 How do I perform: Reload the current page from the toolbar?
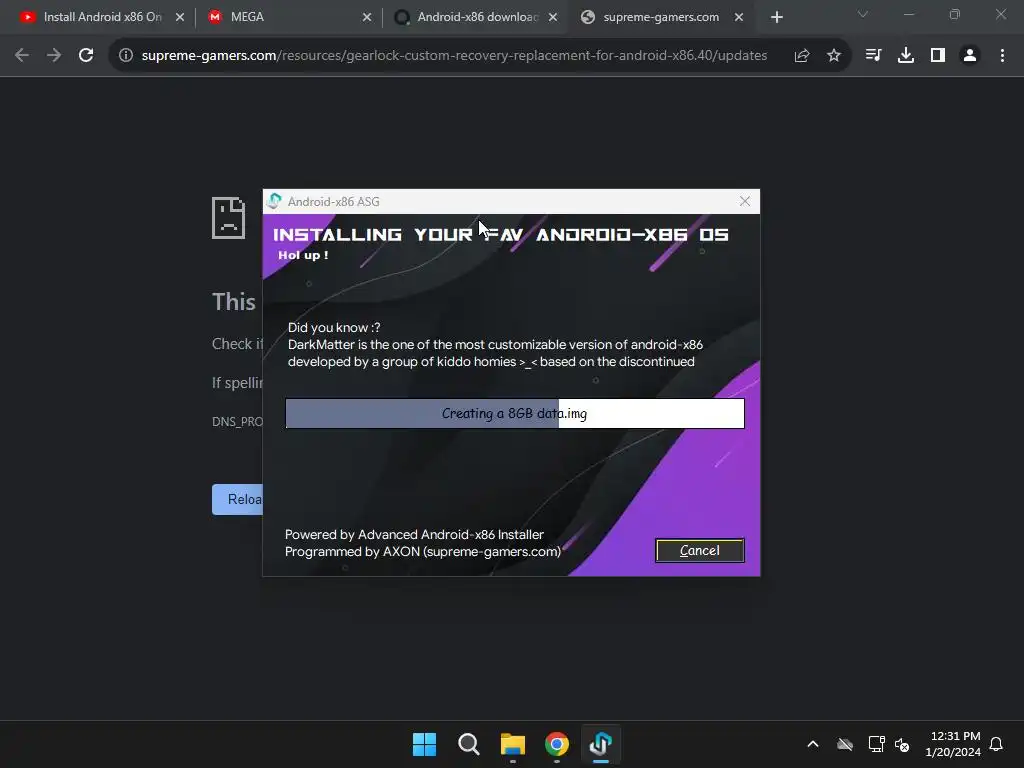coord(86,56)
